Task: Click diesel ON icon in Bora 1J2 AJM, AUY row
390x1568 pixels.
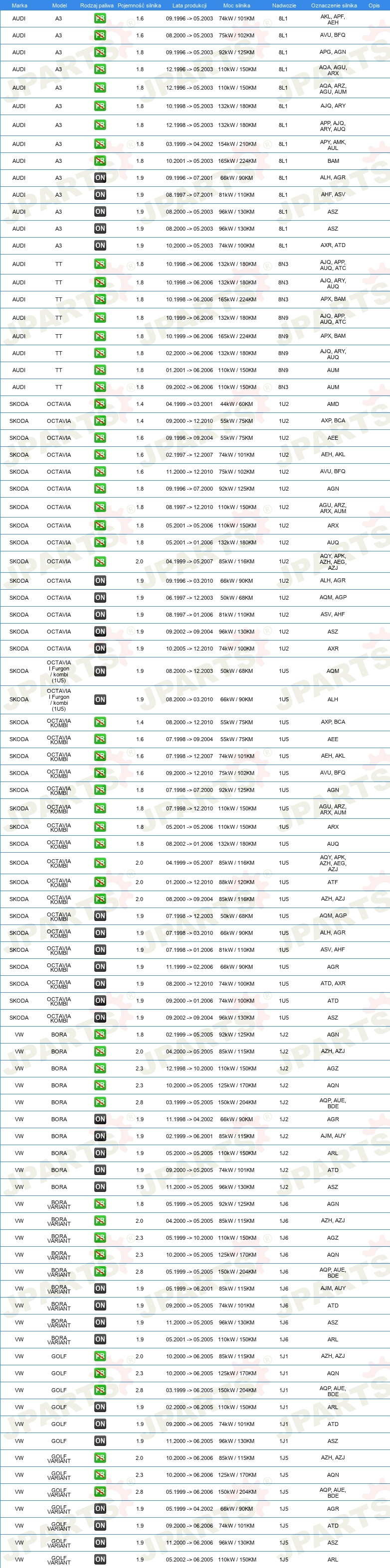Action: (x=100, y=1137)
